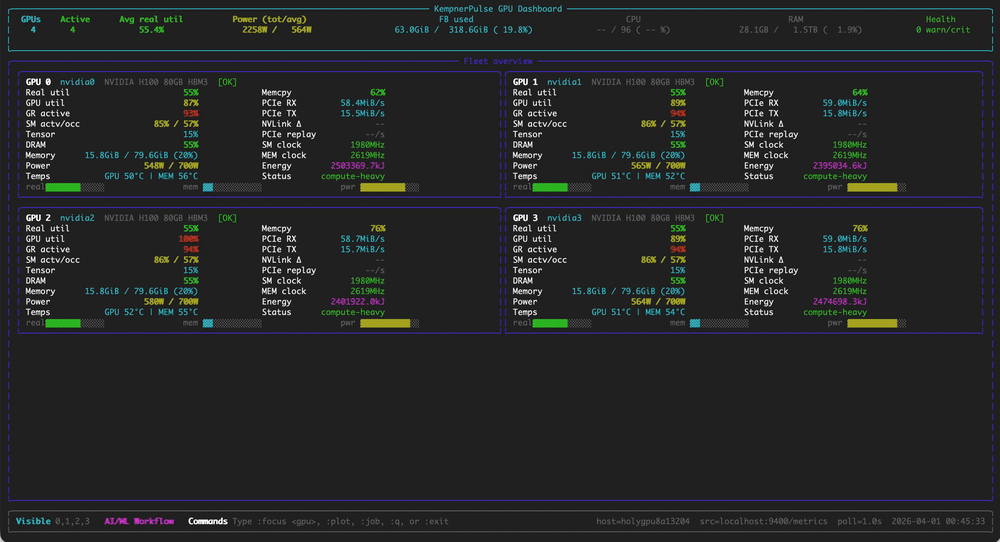Click the GPU 0 [OK] status badge

[x=227, y=81]
